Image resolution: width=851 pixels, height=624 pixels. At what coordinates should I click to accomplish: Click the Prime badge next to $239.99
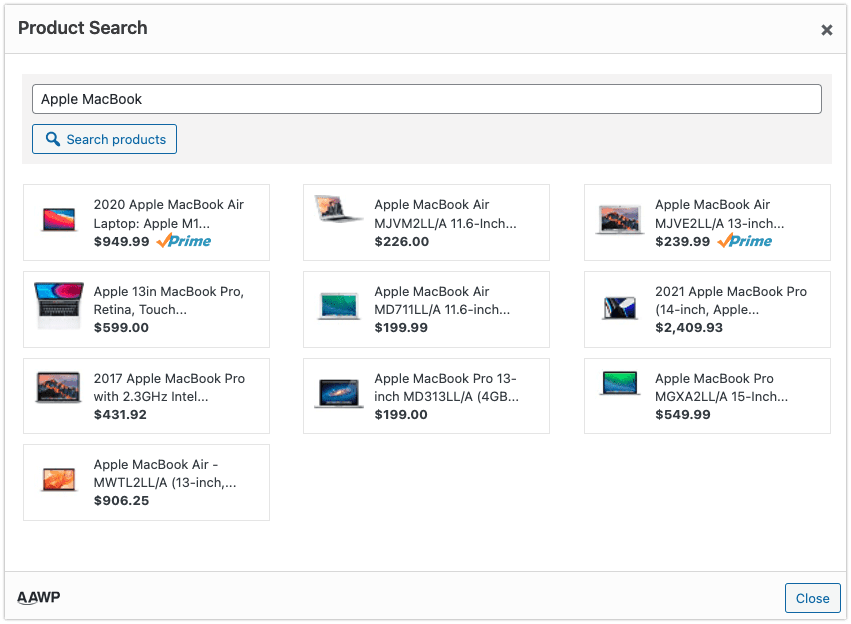(x=745, y=241)
